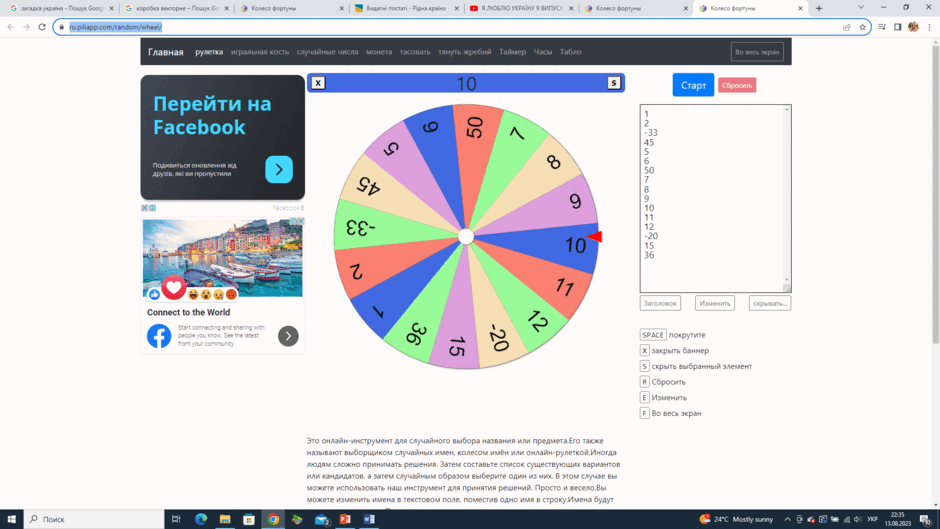Bookmark this page with star icon
The width and height of the screenshot is (940, 529).
[x=862, y=27]
